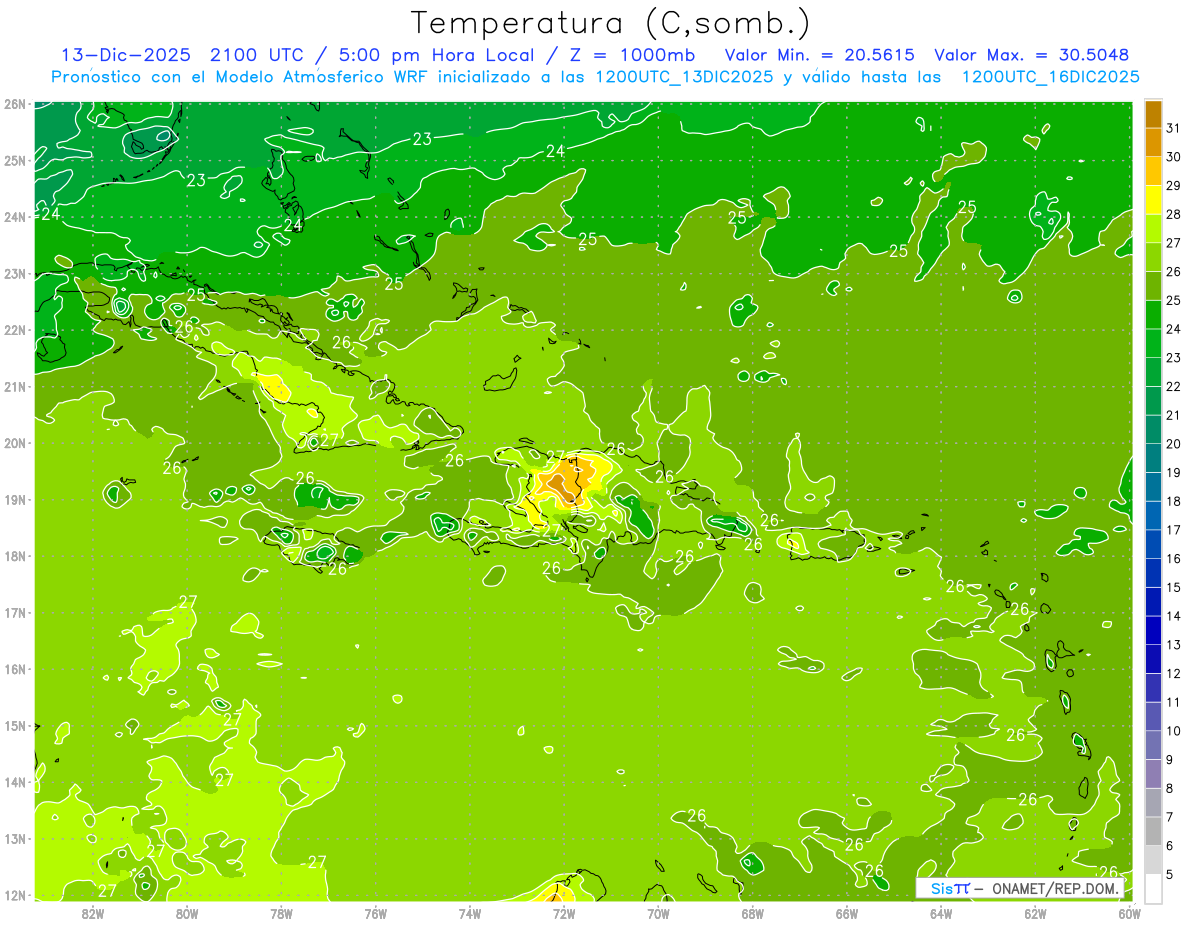The image size is (1200, 927).
Task: Click the "25N" latitude axis label
Action: [15, 160]
